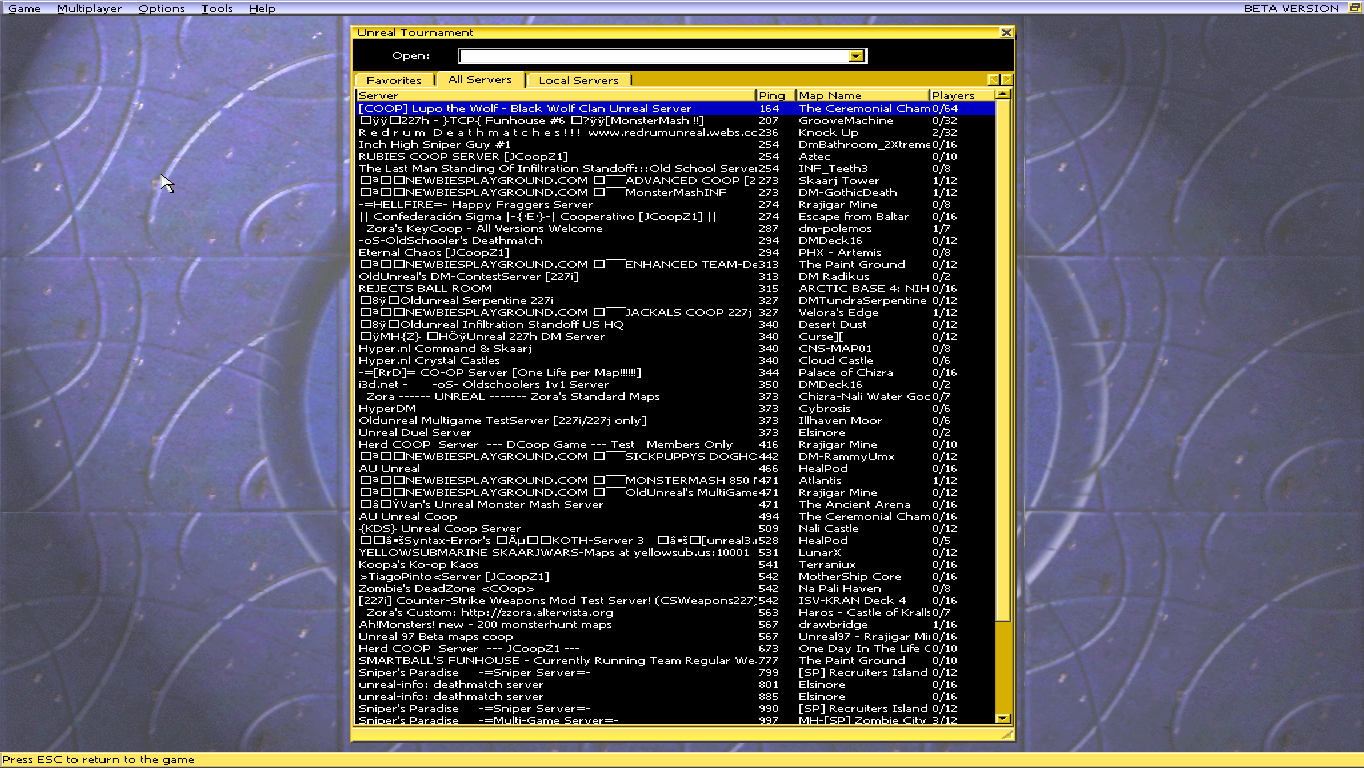The width and height of the screenshot is (1364, 768).
Task: Expand the Open combo box arrow
Action: pyautogui.click(x=857, y=56)
